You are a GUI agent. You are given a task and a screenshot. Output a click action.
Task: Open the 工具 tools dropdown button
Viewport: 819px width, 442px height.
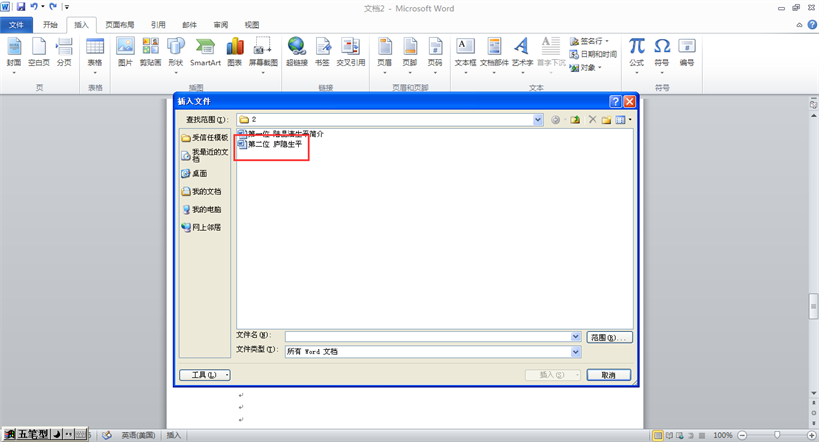(x=204, y=375)
